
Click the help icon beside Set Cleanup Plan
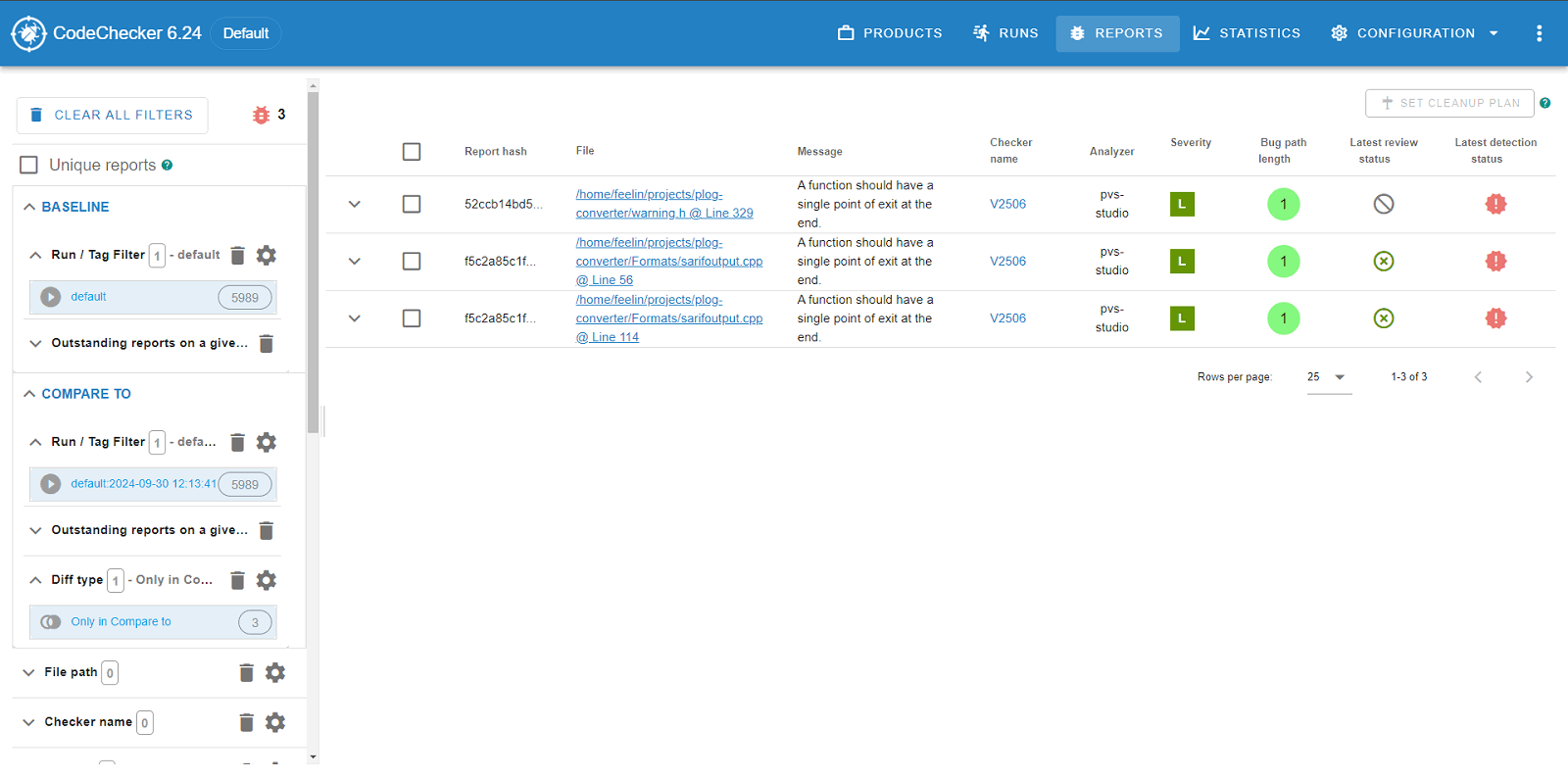coord(1545,103)
